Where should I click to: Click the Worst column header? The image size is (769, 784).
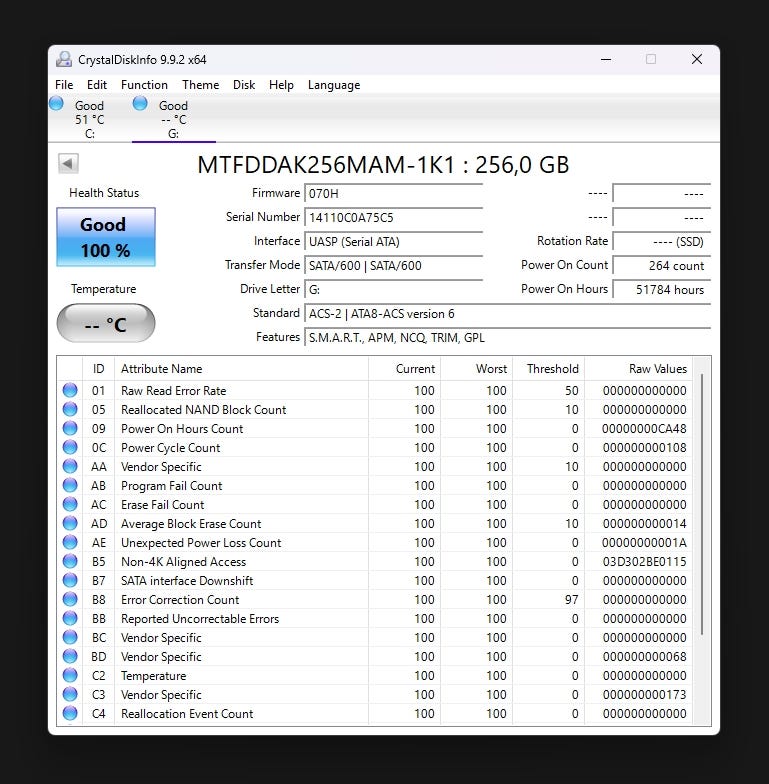click(x=476, y=368)
